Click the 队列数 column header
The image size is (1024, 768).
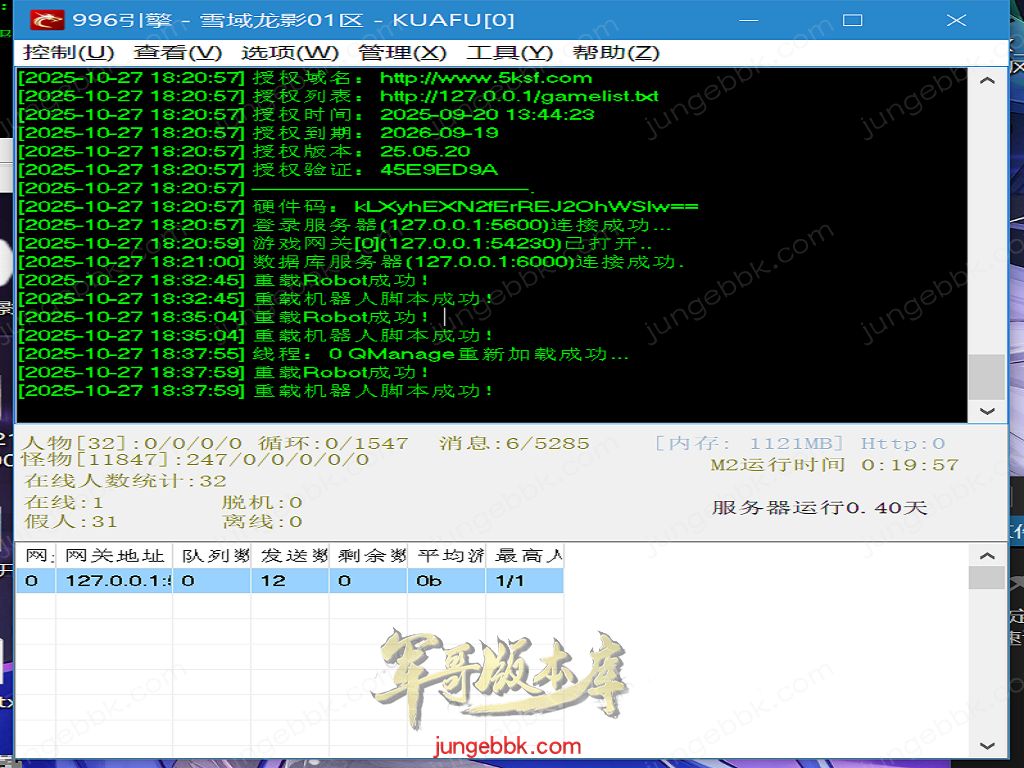(212, 556)
